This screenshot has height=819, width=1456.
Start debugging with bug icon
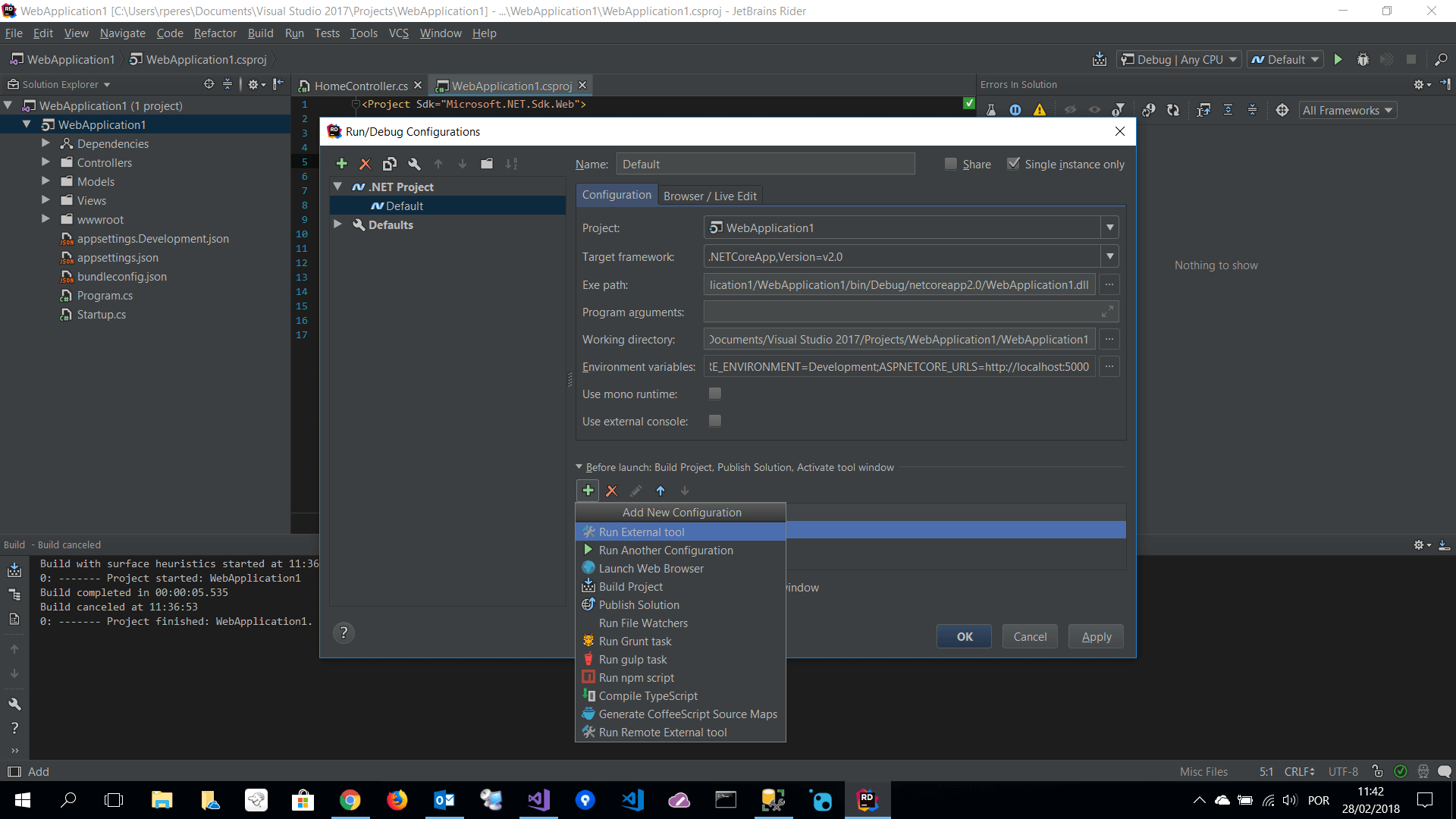tap(1363, 59)
